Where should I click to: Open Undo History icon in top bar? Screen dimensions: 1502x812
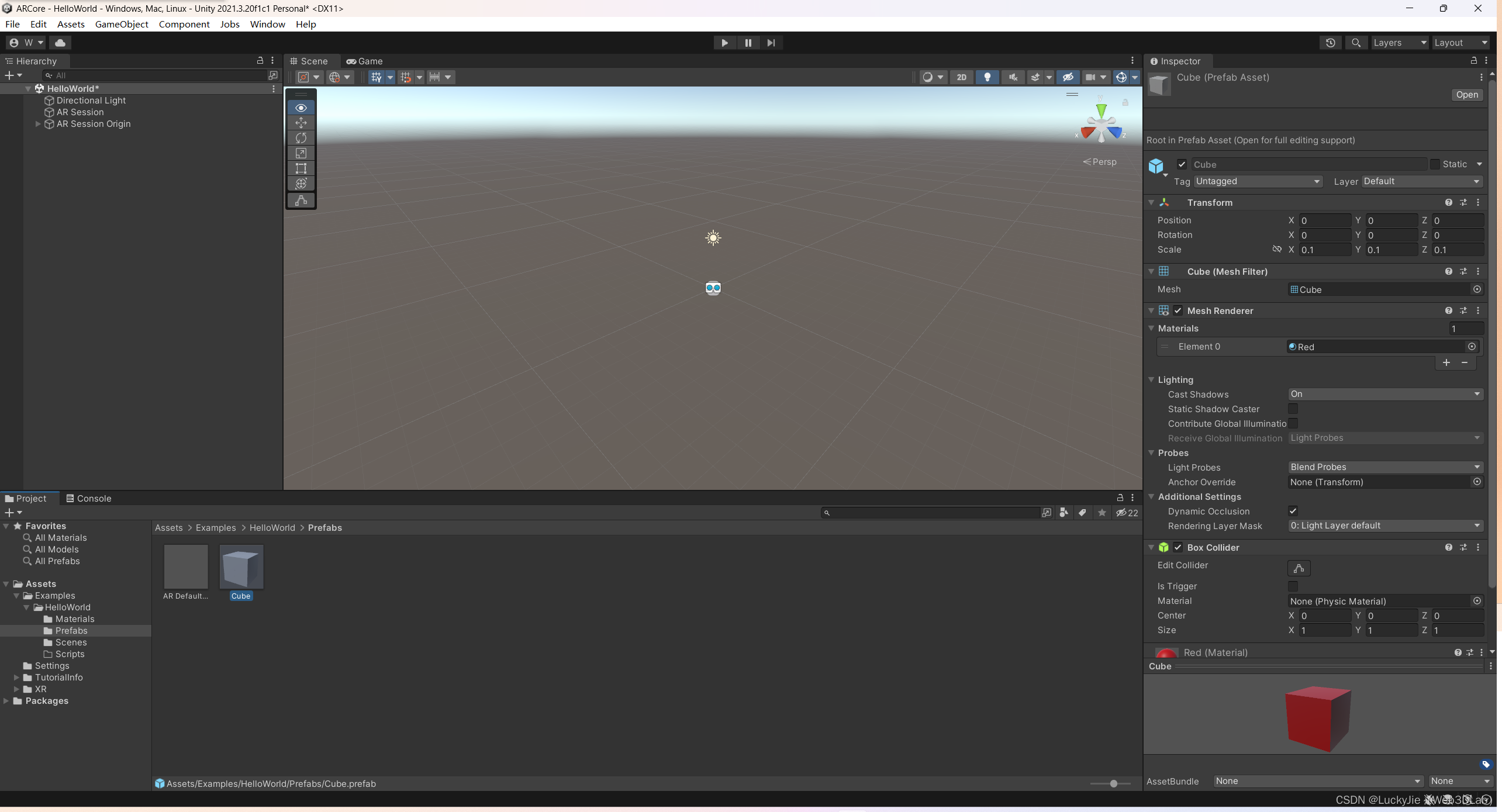pyautogui.click(x=1330, y=43)
